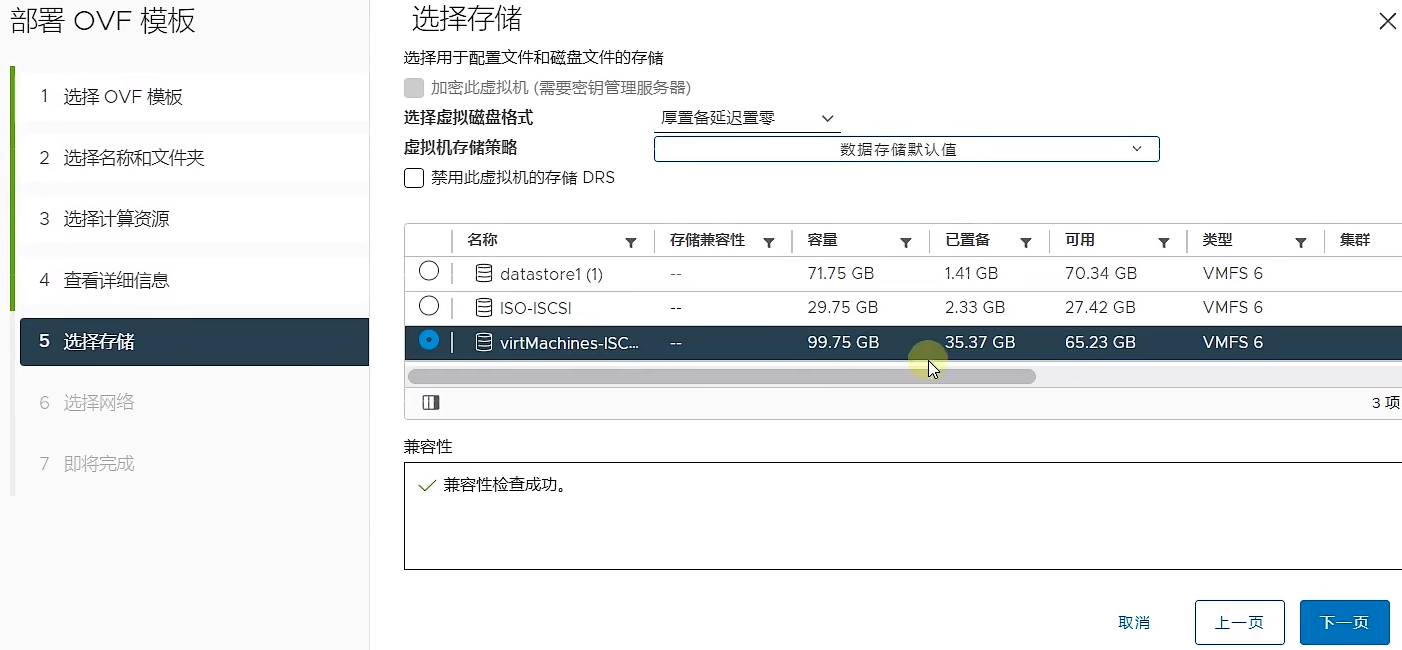Click the green compatibility check success icon
This screenshot has height=650, width=1402.
coord(425,485)
